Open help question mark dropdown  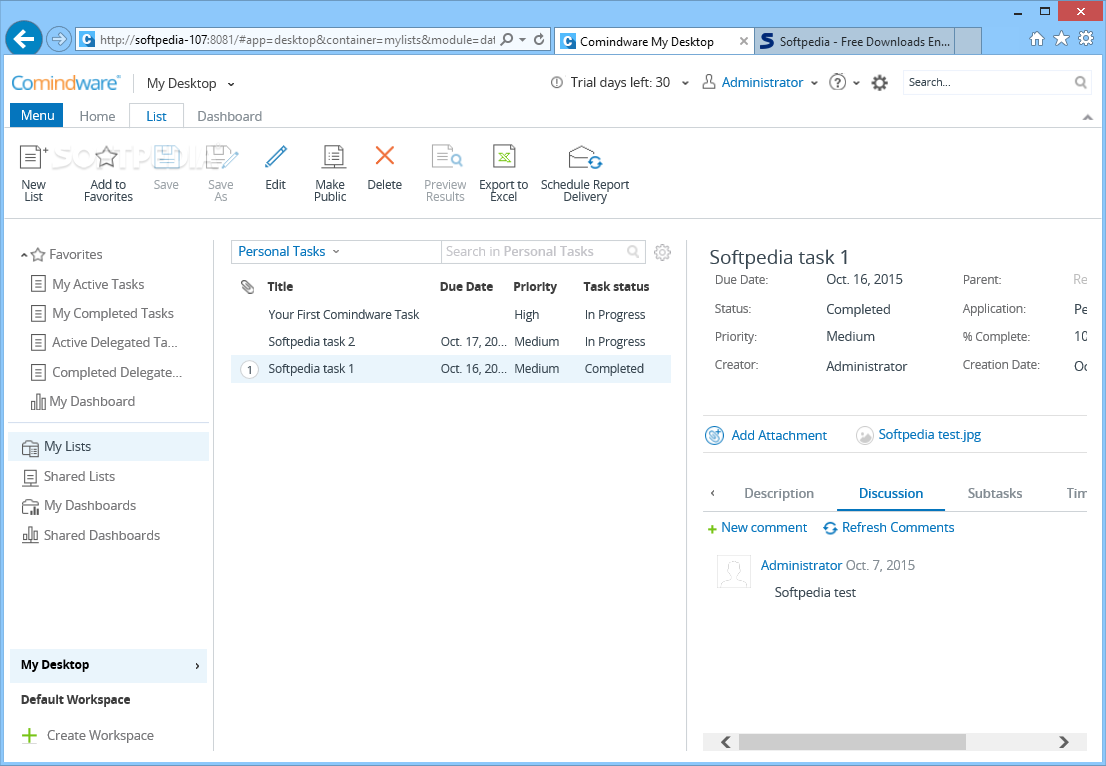coord(844,83)
